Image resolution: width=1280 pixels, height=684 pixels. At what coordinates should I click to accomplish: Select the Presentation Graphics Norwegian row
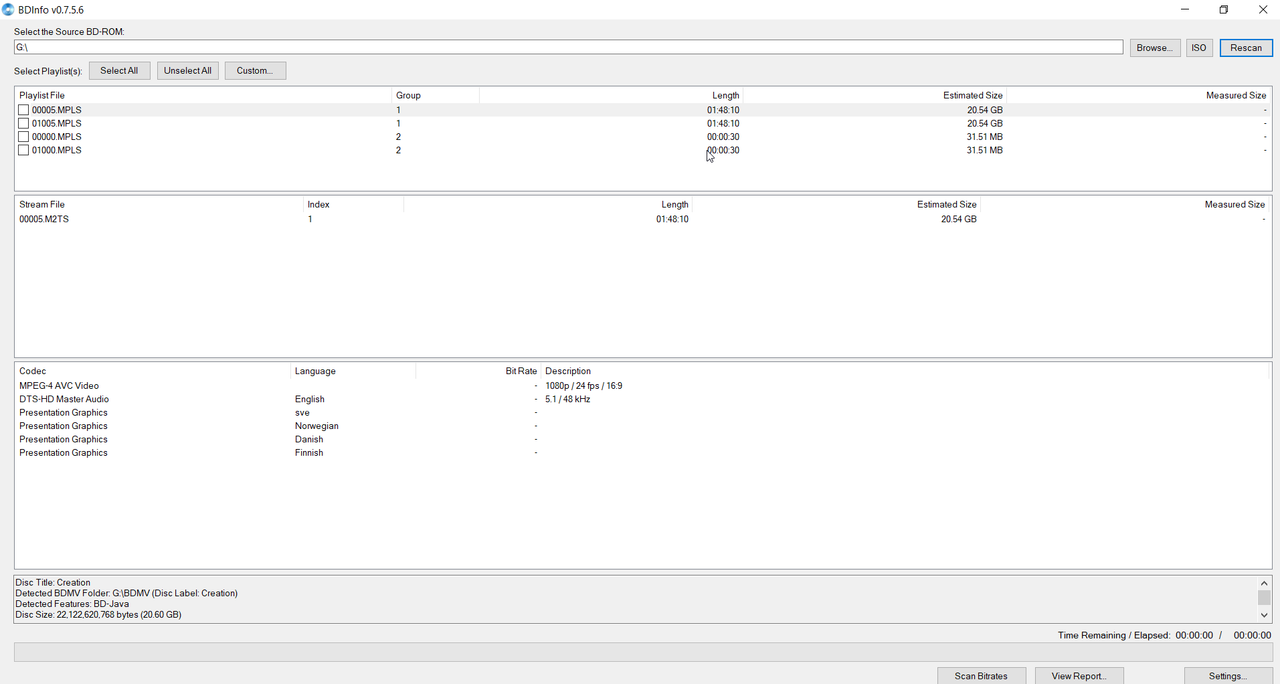[643, 426]
